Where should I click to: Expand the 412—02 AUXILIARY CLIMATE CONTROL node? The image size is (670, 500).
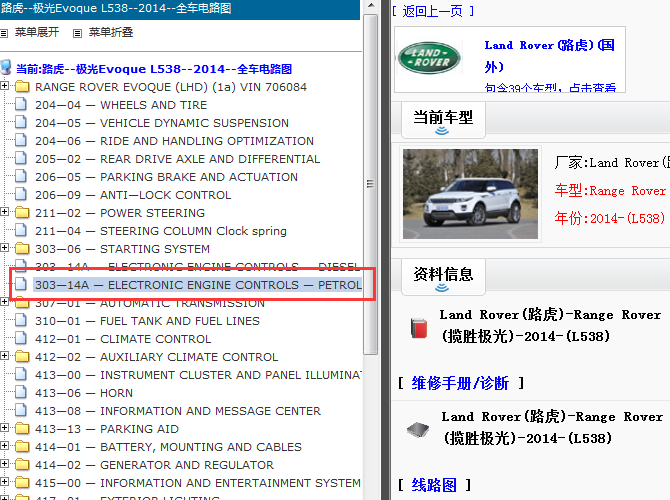pyautogui.click(x=4, y=355)
